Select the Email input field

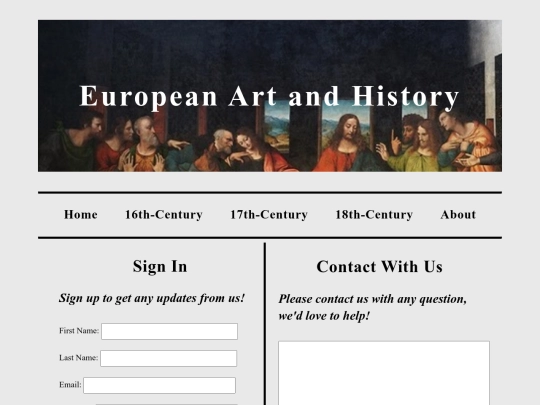click(159, 385)
